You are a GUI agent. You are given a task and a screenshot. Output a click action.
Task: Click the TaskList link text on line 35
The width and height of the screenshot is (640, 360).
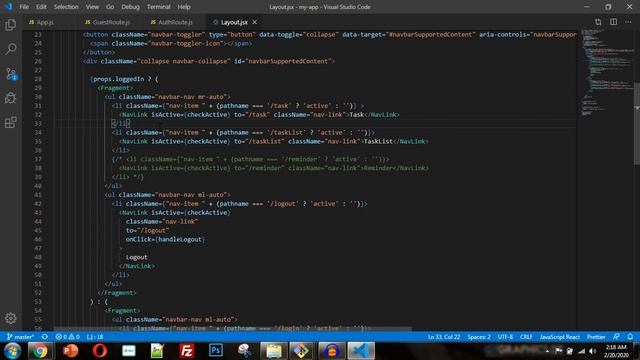[378, 141]
